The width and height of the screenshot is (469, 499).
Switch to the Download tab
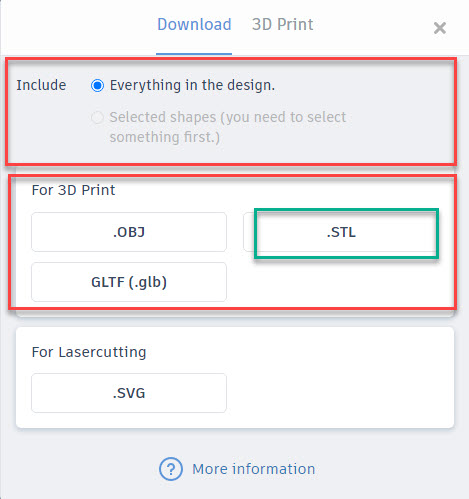pos(194,25)
